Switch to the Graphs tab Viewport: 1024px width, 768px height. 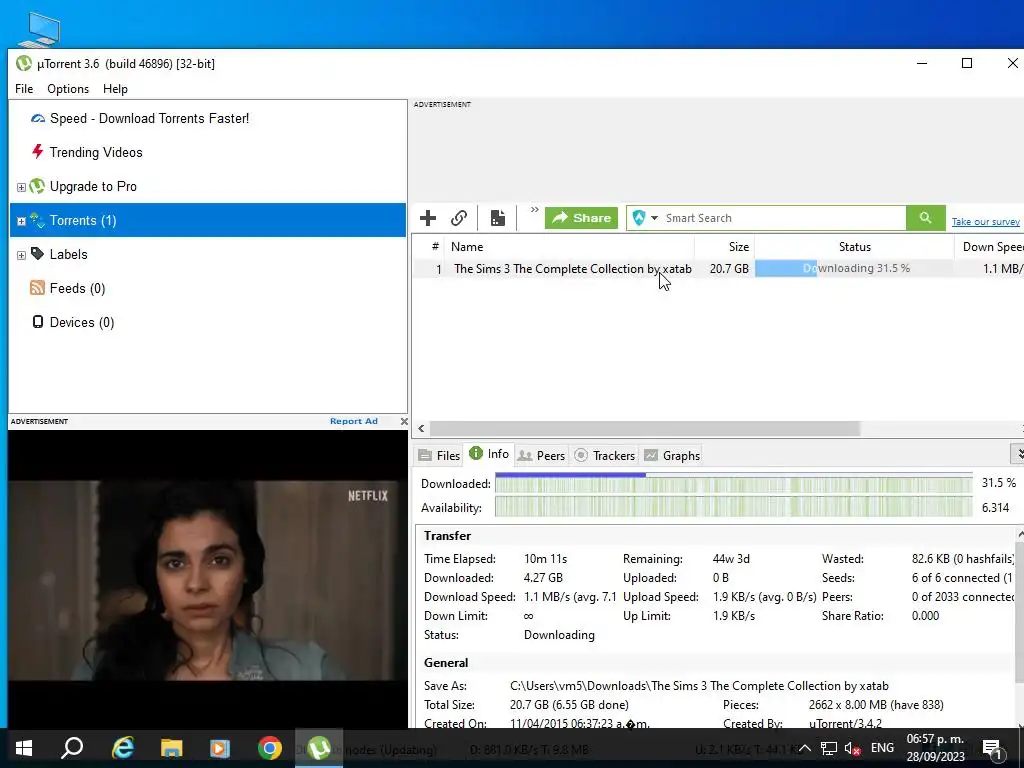tap(673, 456)
